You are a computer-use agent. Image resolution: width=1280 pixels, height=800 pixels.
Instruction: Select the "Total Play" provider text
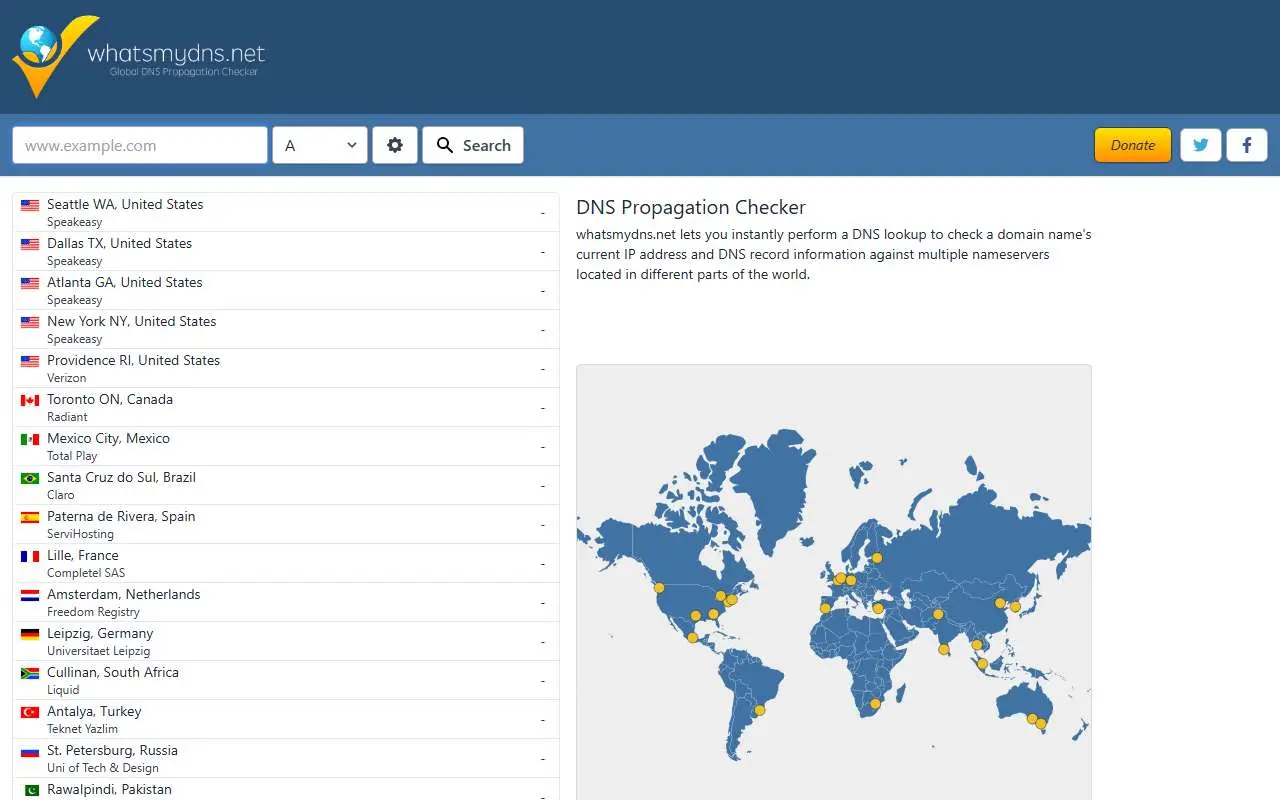[72, 456]
